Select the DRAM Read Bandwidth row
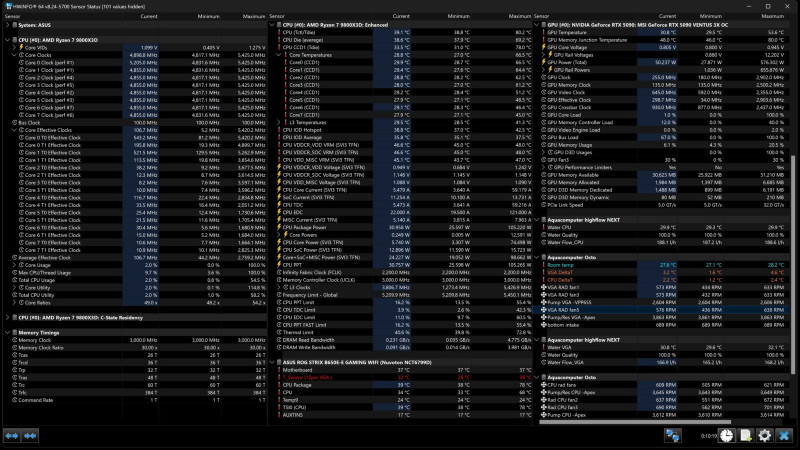This screenshot has width=800, height=450. coord(401,340)
